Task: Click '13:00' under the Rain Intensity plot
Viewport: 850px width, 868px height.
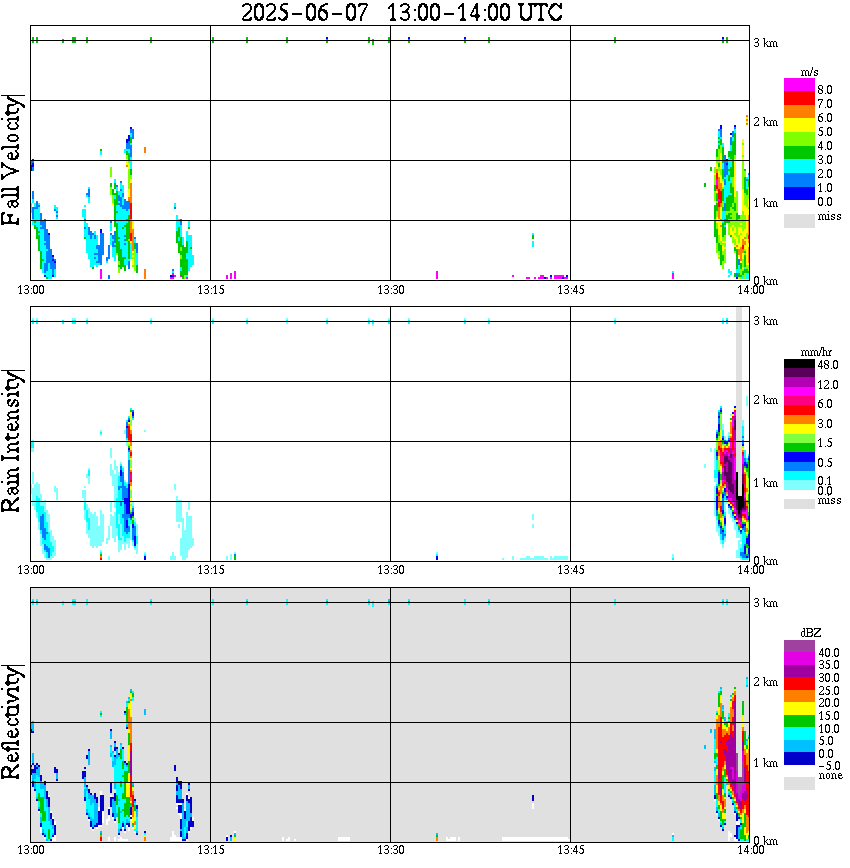Action: click(31, 570)
